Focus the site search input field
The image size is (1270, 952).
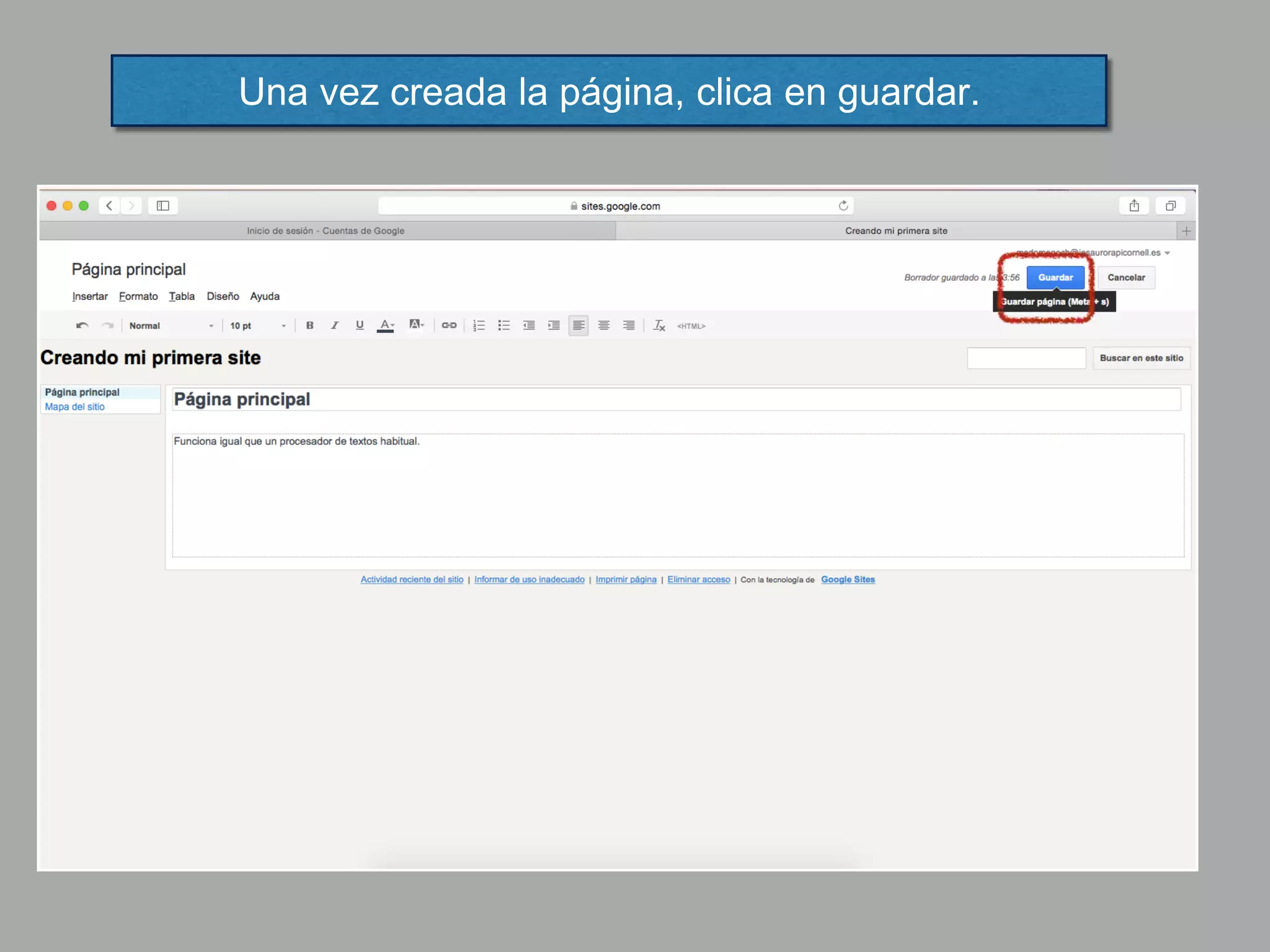[1026, 358]
